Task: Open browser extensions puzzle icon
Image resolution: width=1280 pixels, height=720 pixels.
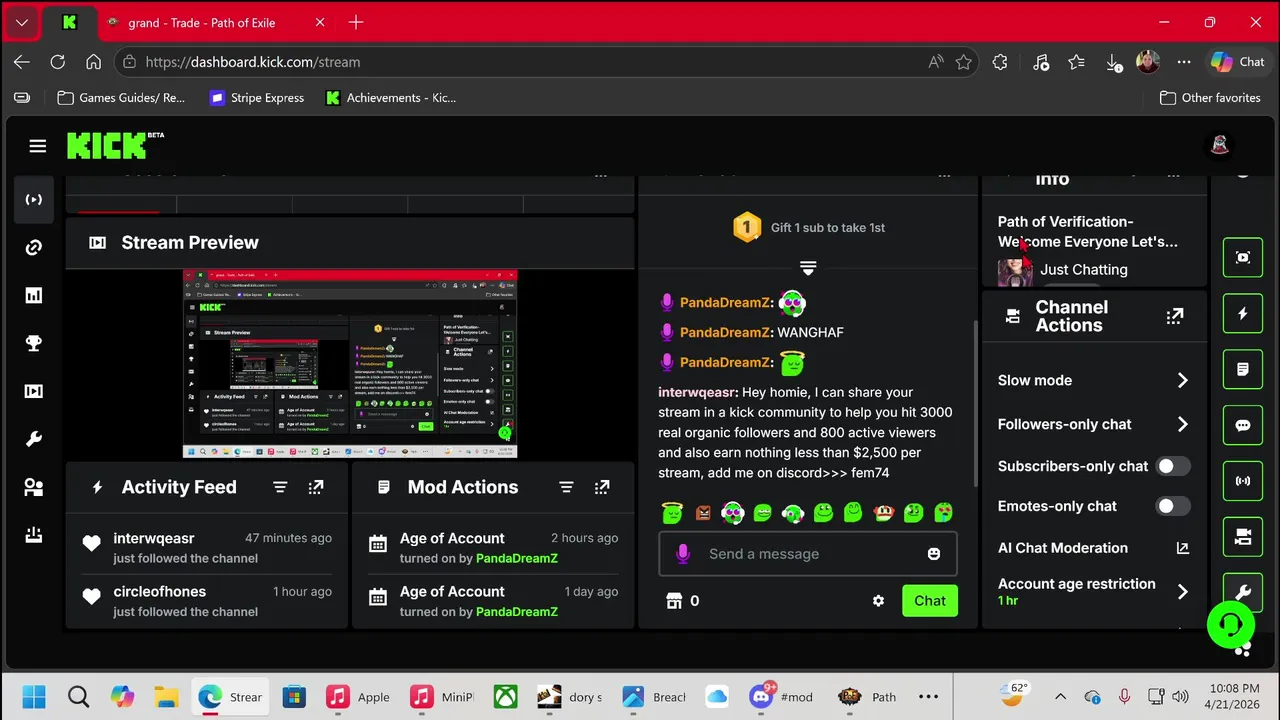Action: 1000,62
